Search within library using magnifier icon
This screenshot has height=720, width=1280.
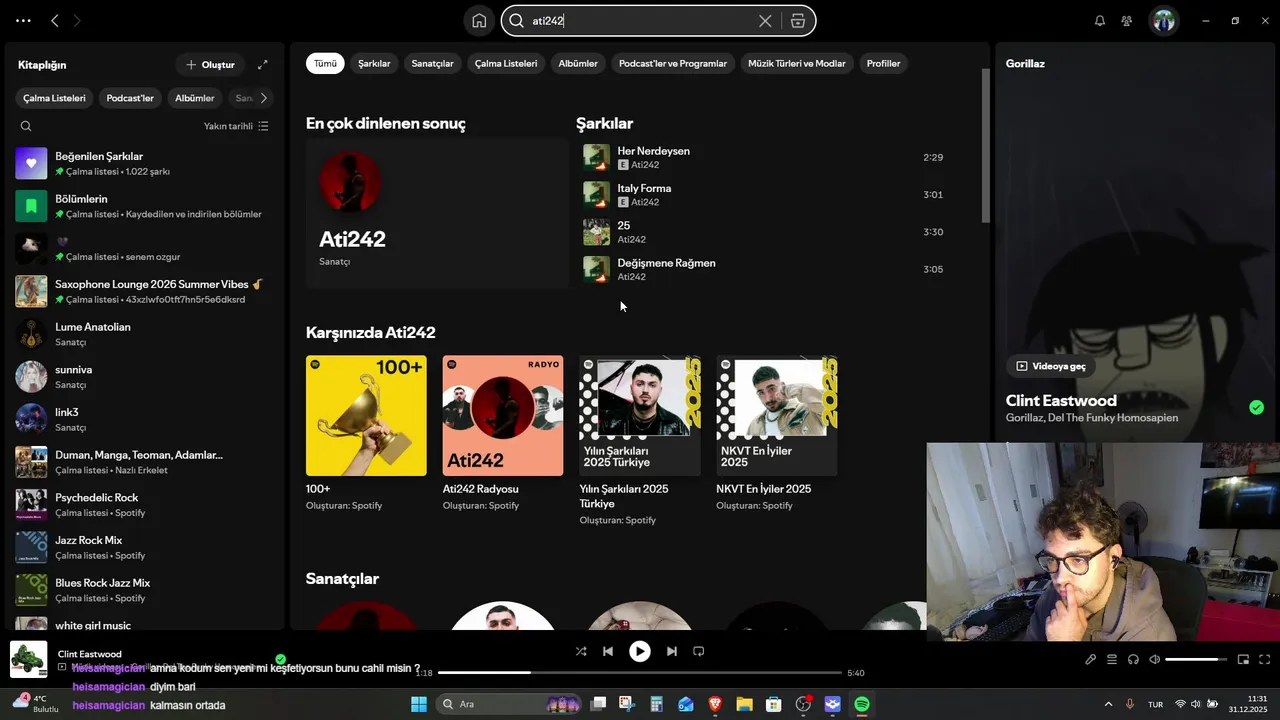(26, 126)
